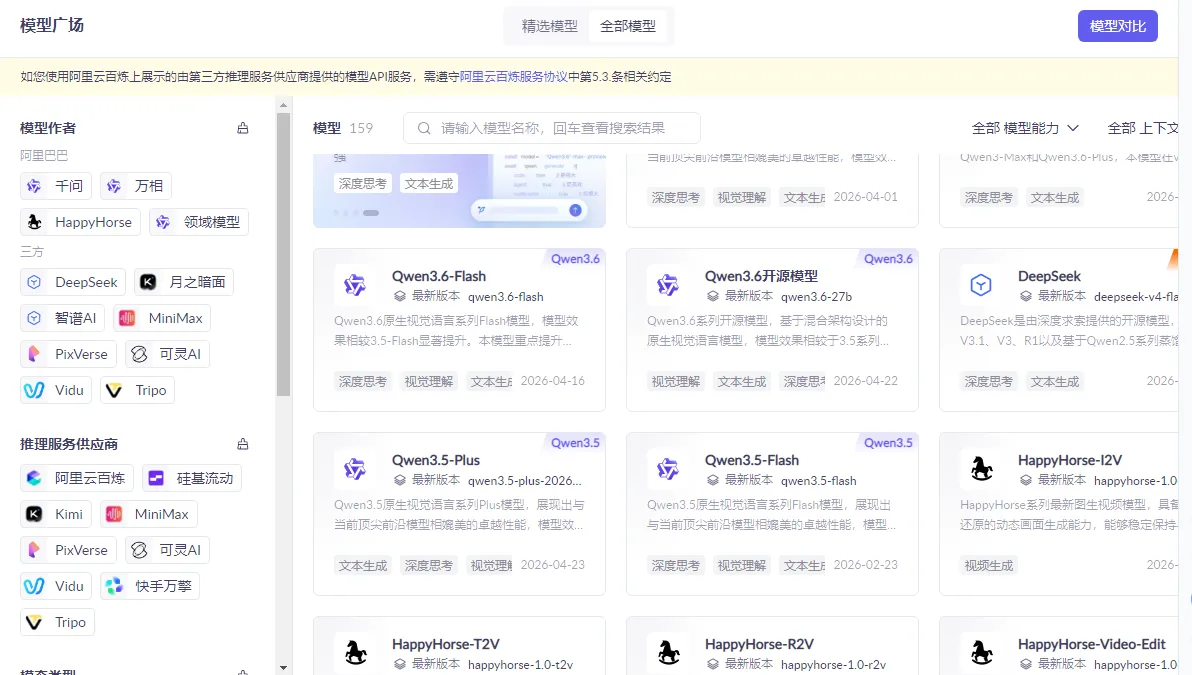Open the 全部 上下文 dropdown
The height and width of the screenshot is (675, 1192).
[1143, 128]
